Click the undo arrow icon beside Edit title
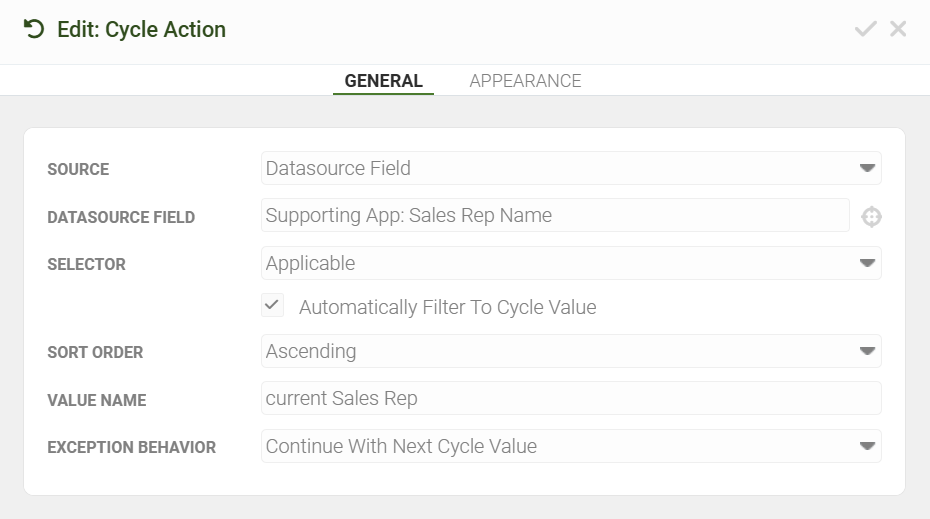 [34, 29]
